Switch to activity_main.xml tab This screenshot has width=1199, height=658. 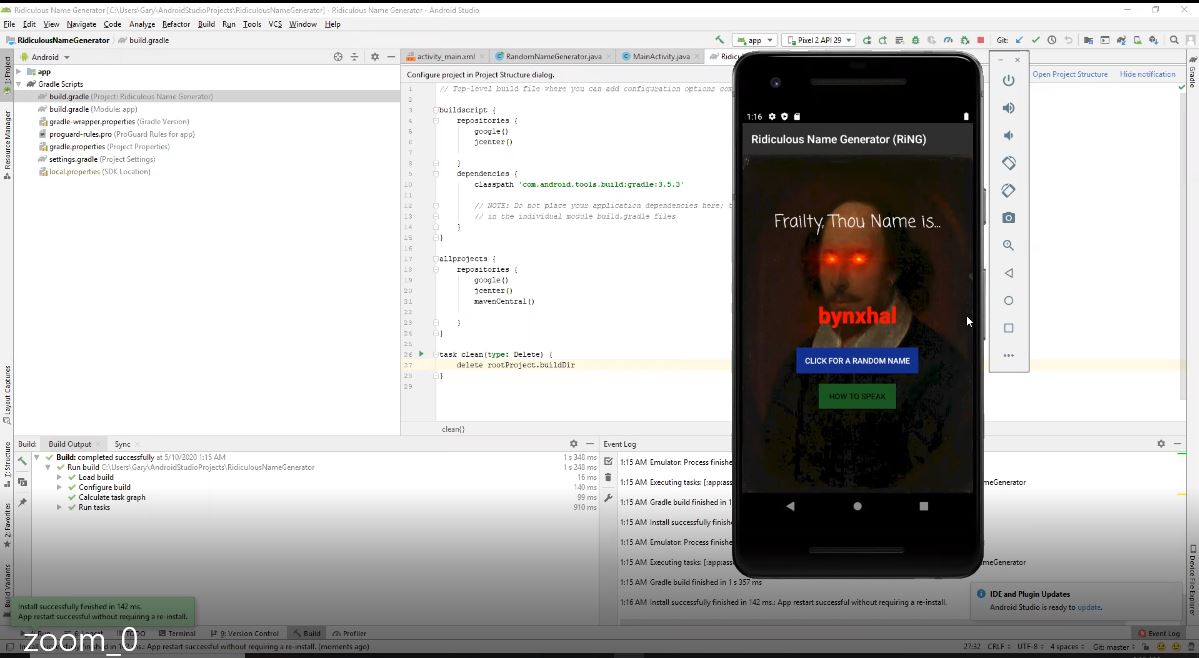445,57
